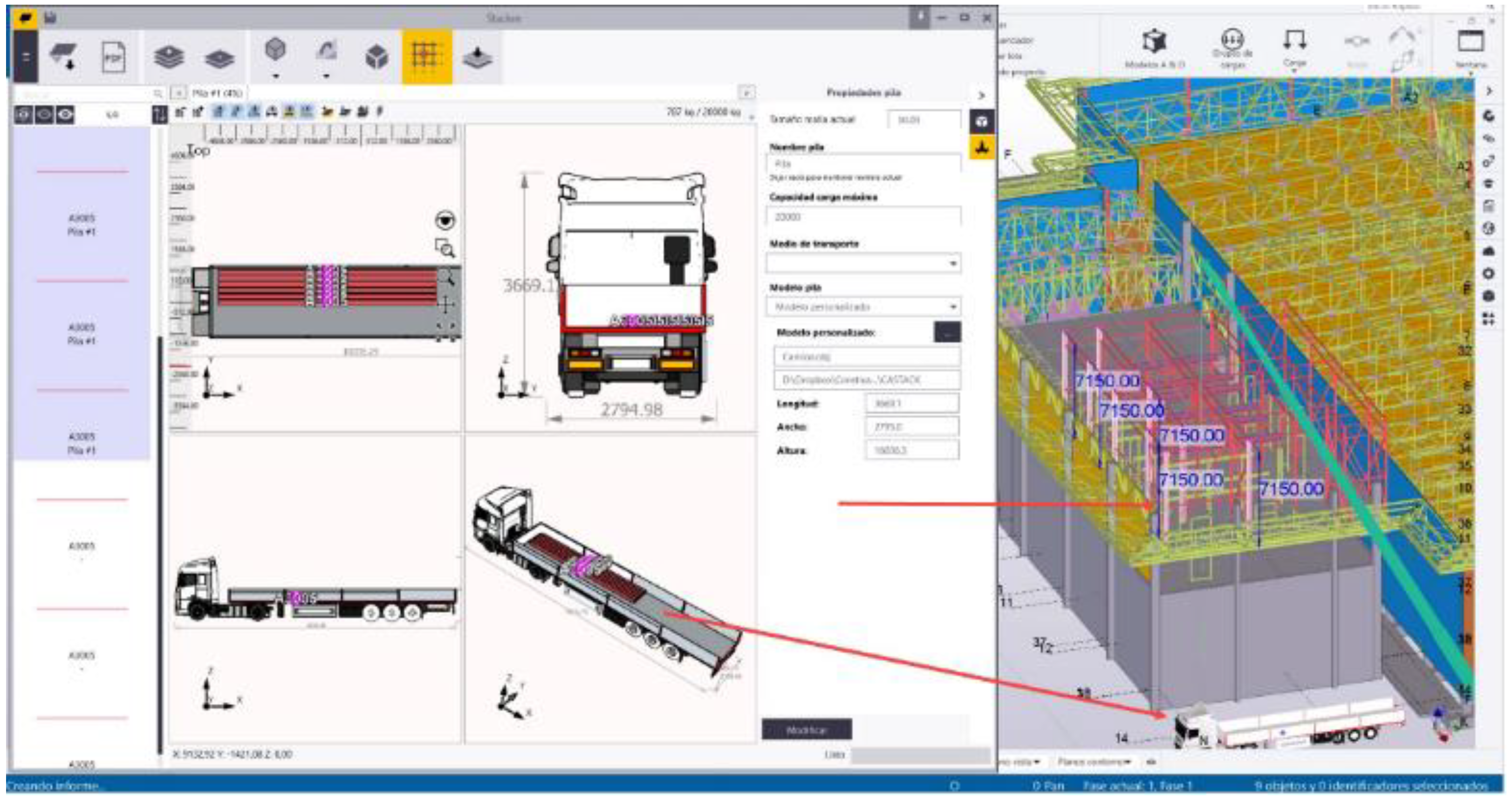1512x799 pixels.
Task: Click browse button next to Modelo personalizado
Action: [x=947, y=332]
